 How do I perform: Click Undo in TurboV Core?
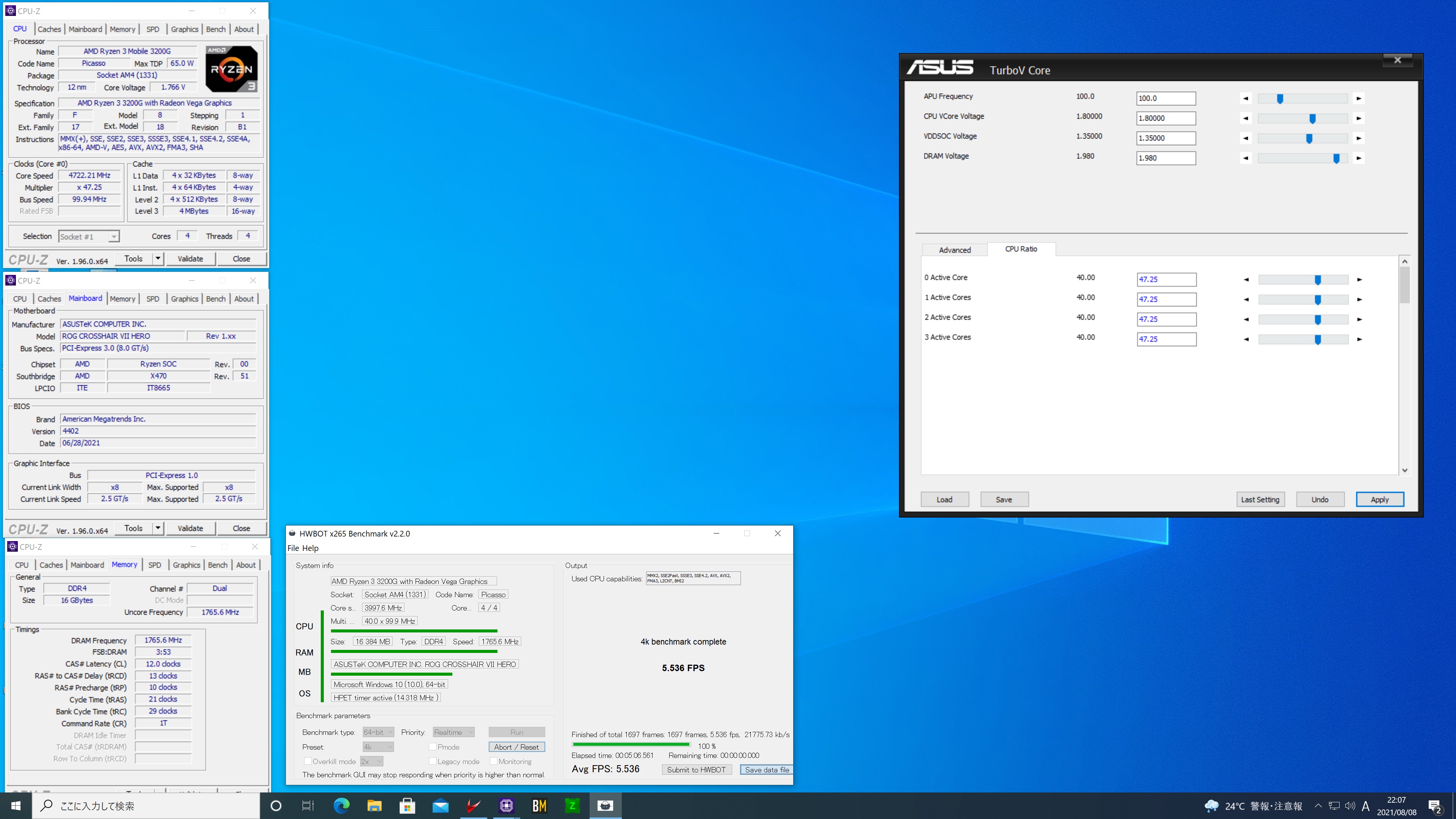pos(1320,499)
